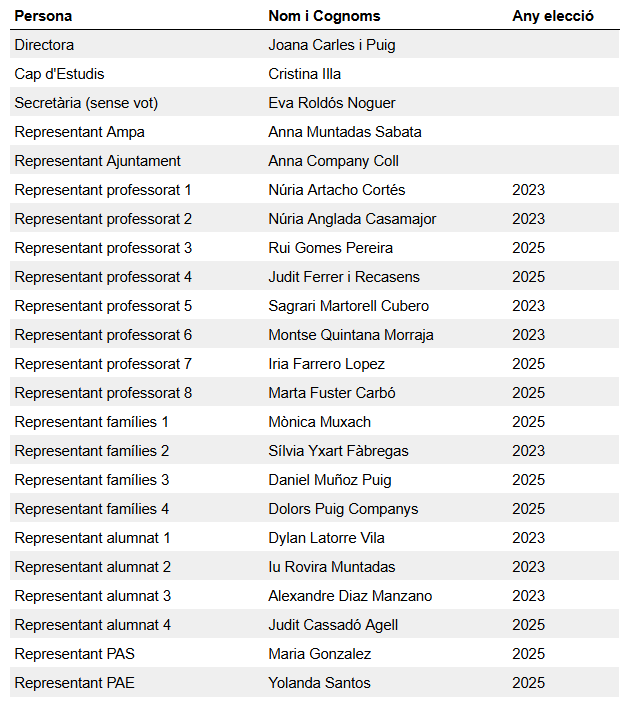Select 'Representant famílies 1' cell
This screenshot has height=706, width=631.
(x=92, y=422)
